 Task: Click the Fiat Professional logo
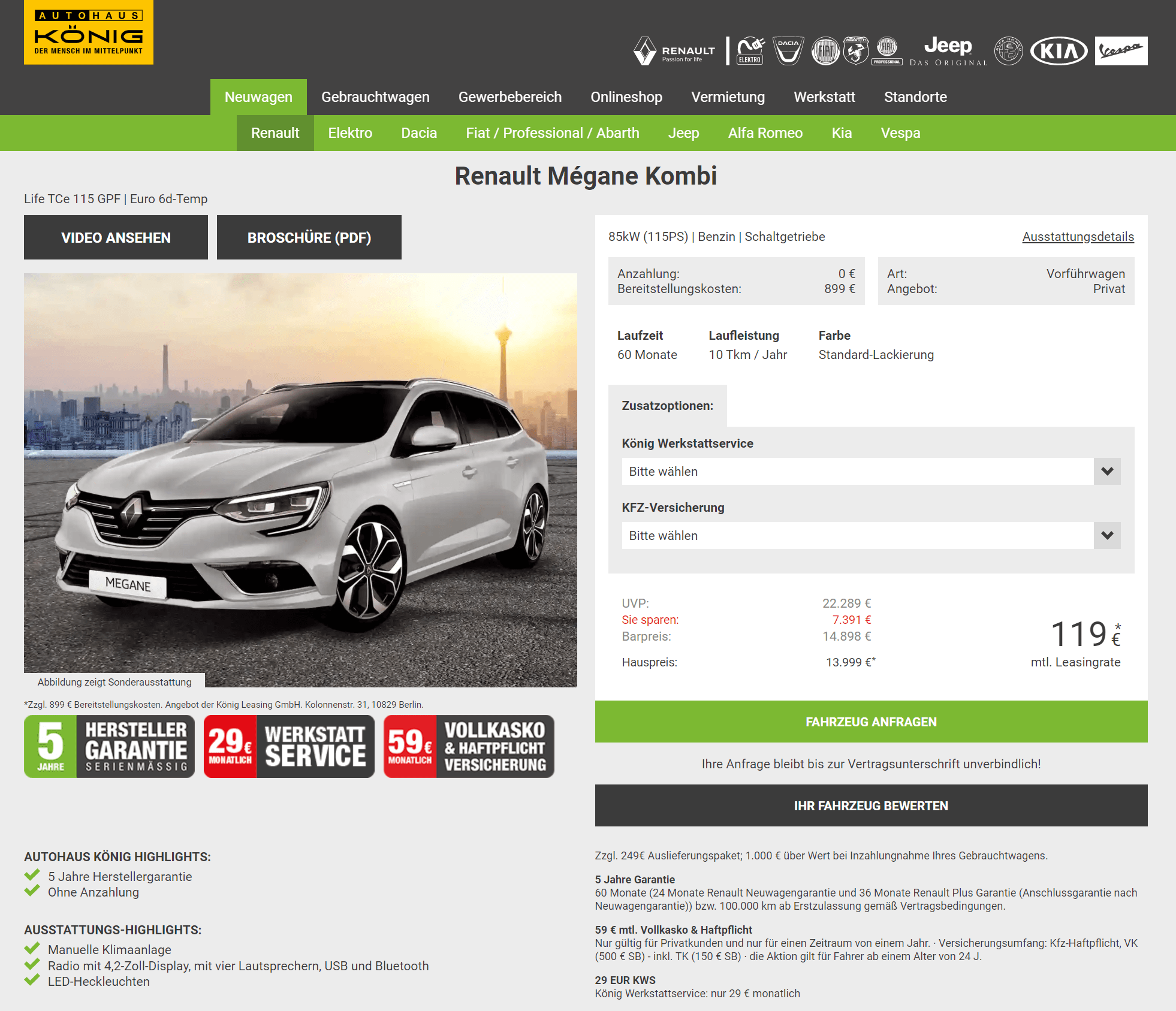tap(887, 51)
